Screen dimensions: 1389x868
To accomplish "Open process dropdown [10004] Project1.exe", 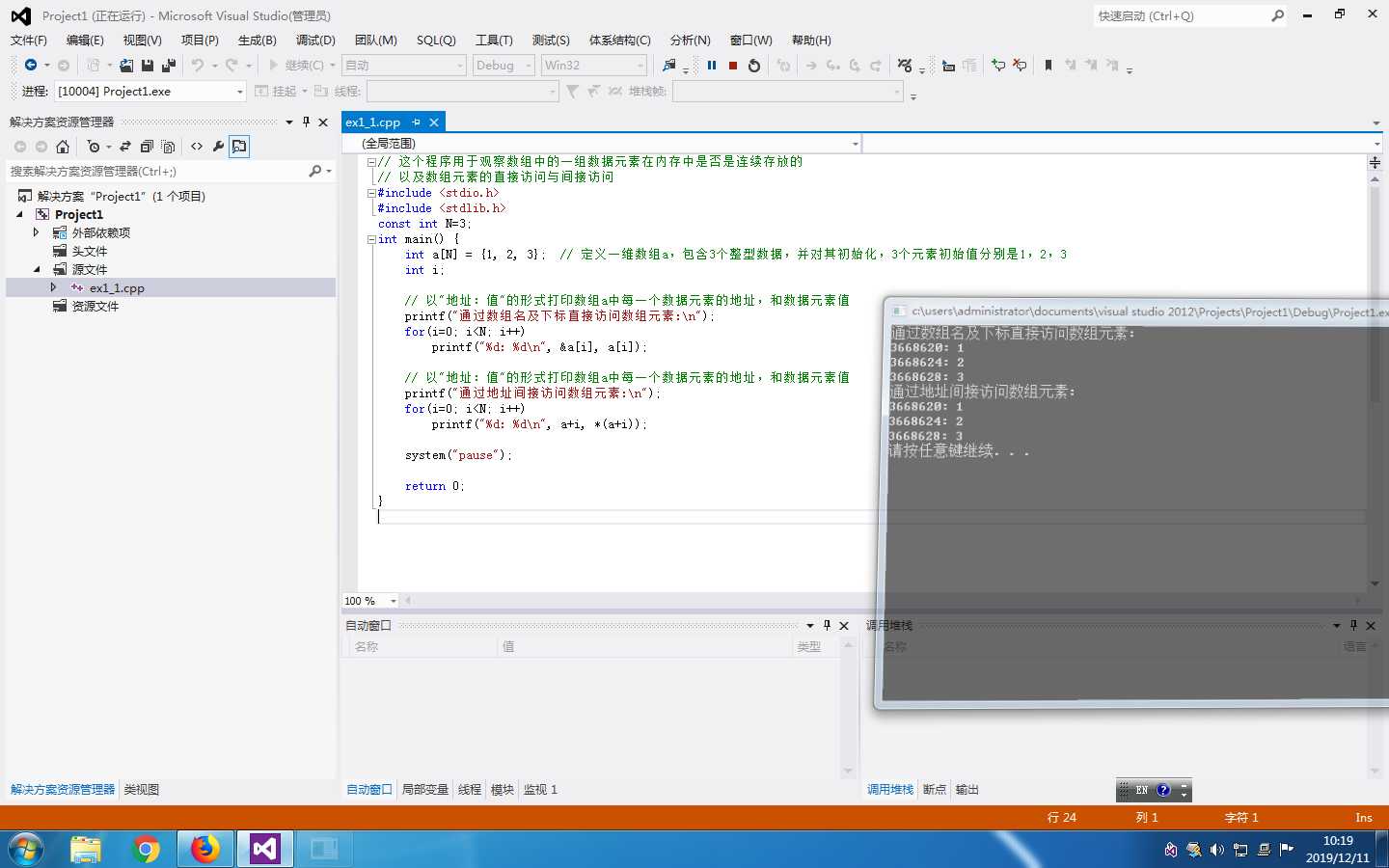I will pyautogui.click(x=239, y=92).
